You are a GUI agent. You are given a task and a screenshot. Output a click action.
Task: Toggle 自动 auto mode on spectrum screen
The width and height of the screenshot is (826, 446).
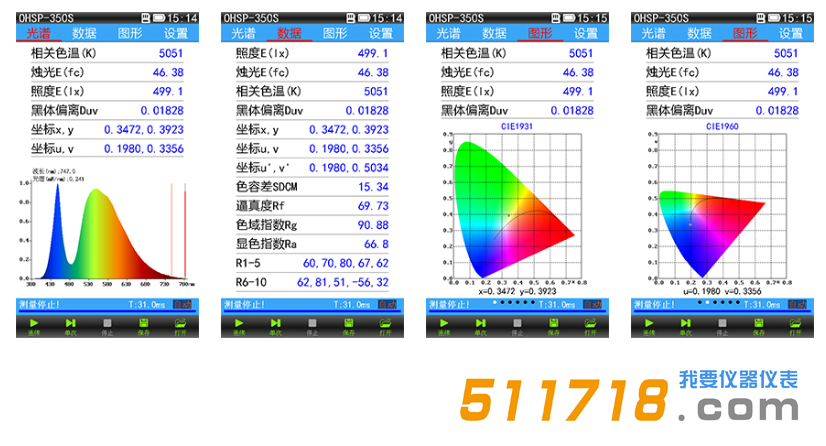[x=184, y=304]
